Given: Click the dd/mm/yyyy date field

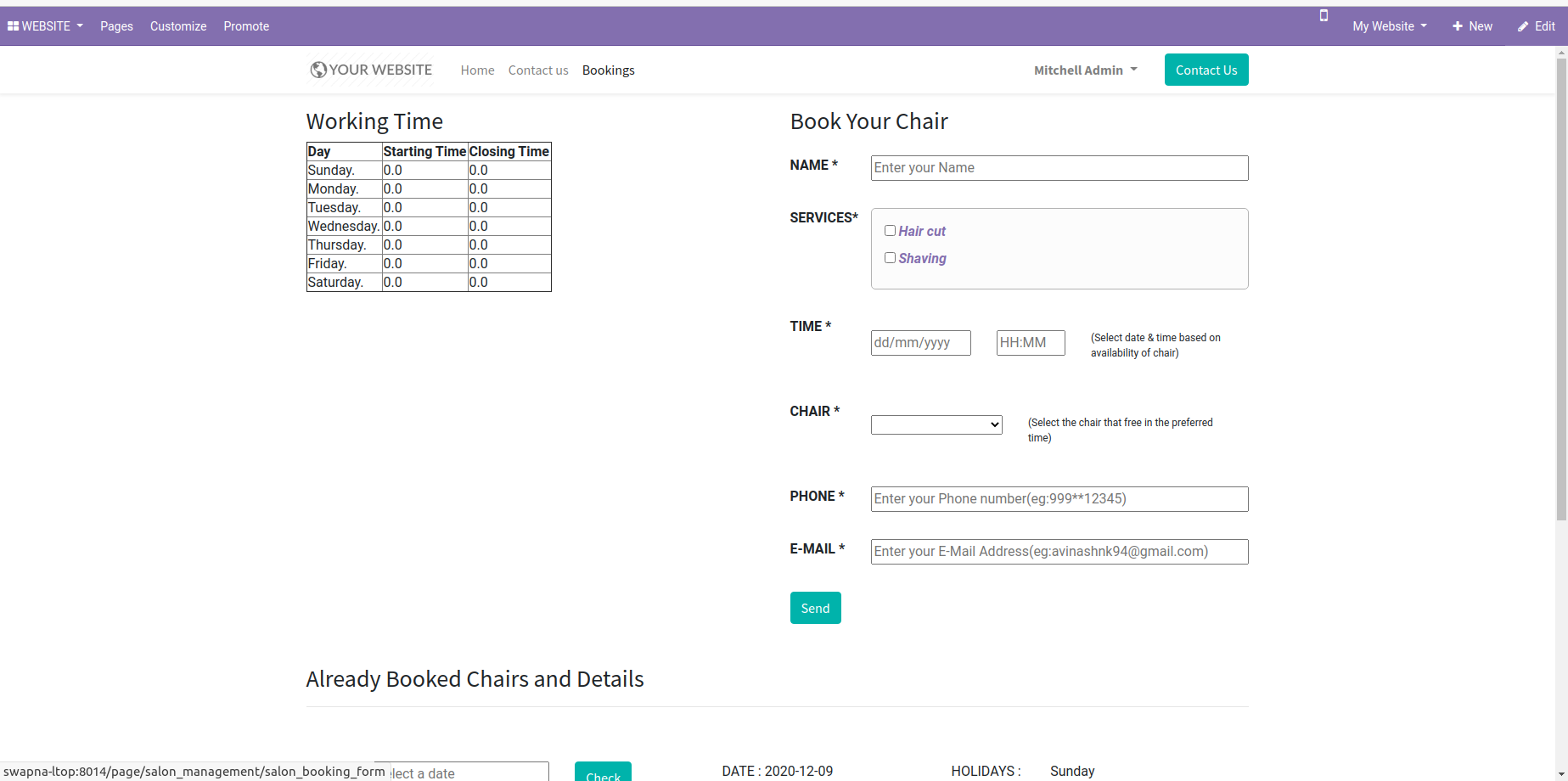Looking at the screenshot, I should coord(920,343).
